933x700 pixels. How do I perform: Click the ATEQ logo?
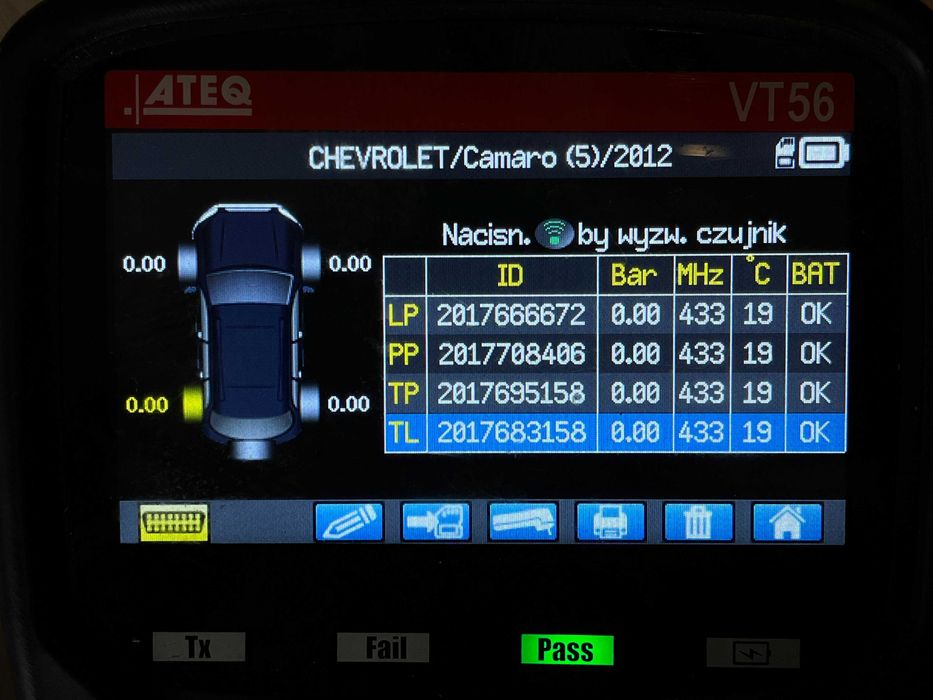point(189,98)
